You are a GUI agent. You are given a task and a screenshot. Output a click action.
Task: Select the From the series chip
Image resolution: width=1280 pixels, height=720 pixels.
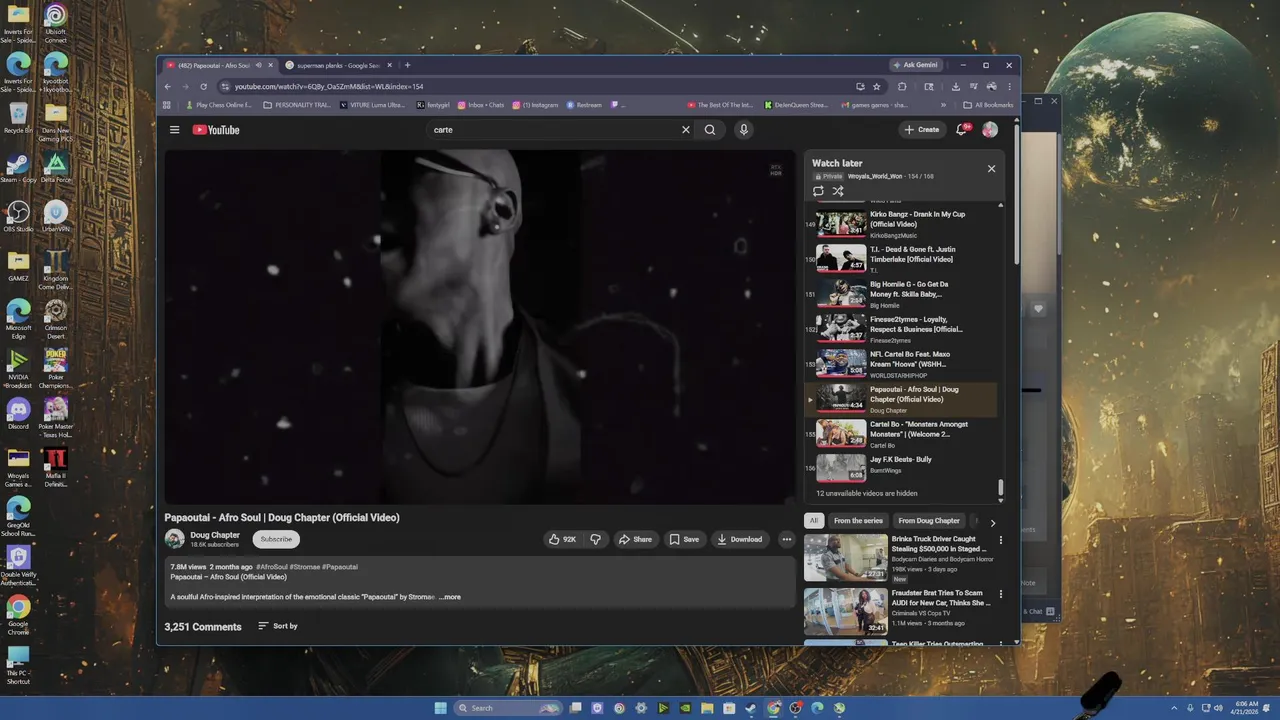coord(858,521)
